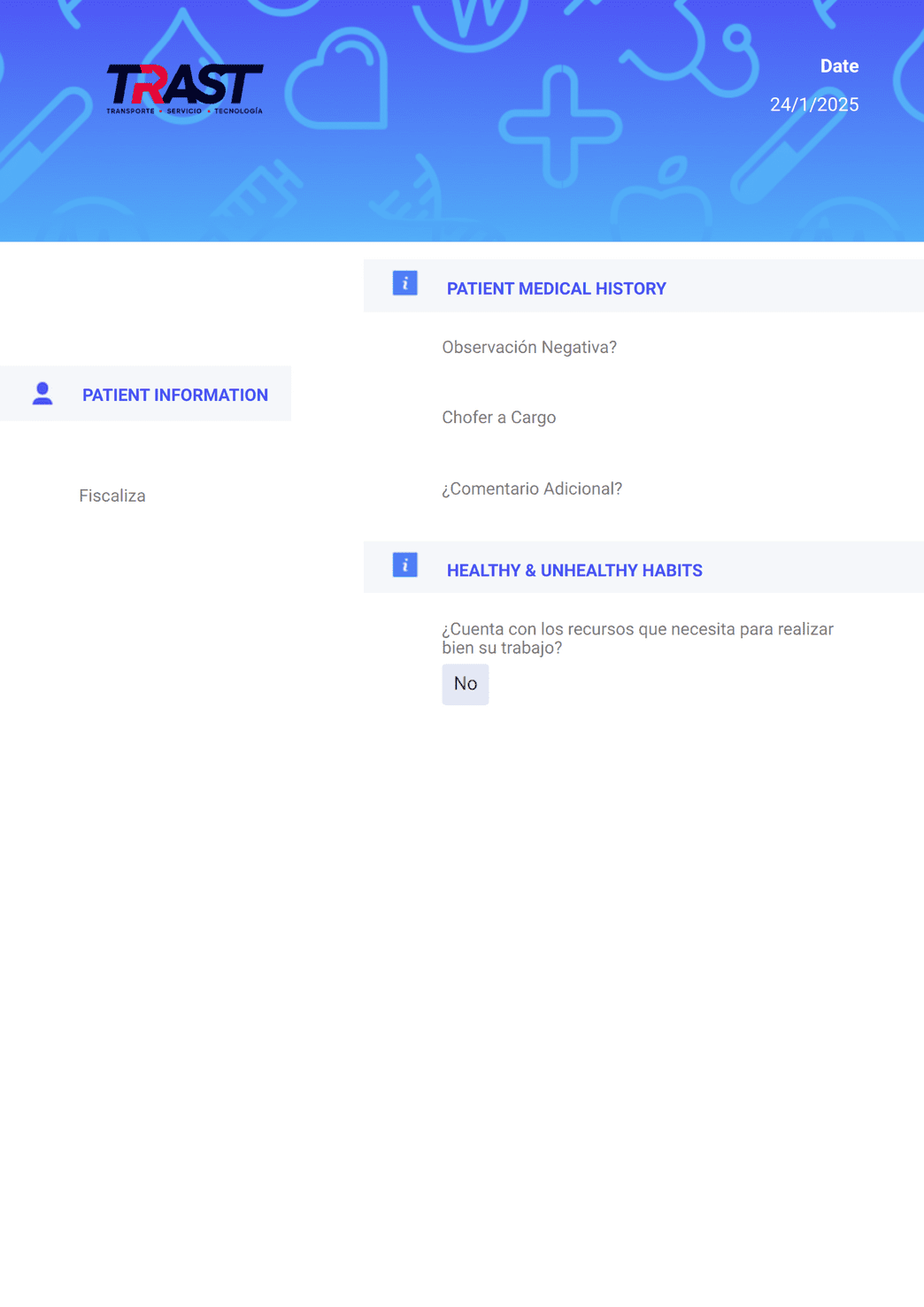Viewport: 924px width, 1307px height.
Task: Click the HEALTHY & UNHEALTHY HABITS heading
Action: [x=574, y=571]
